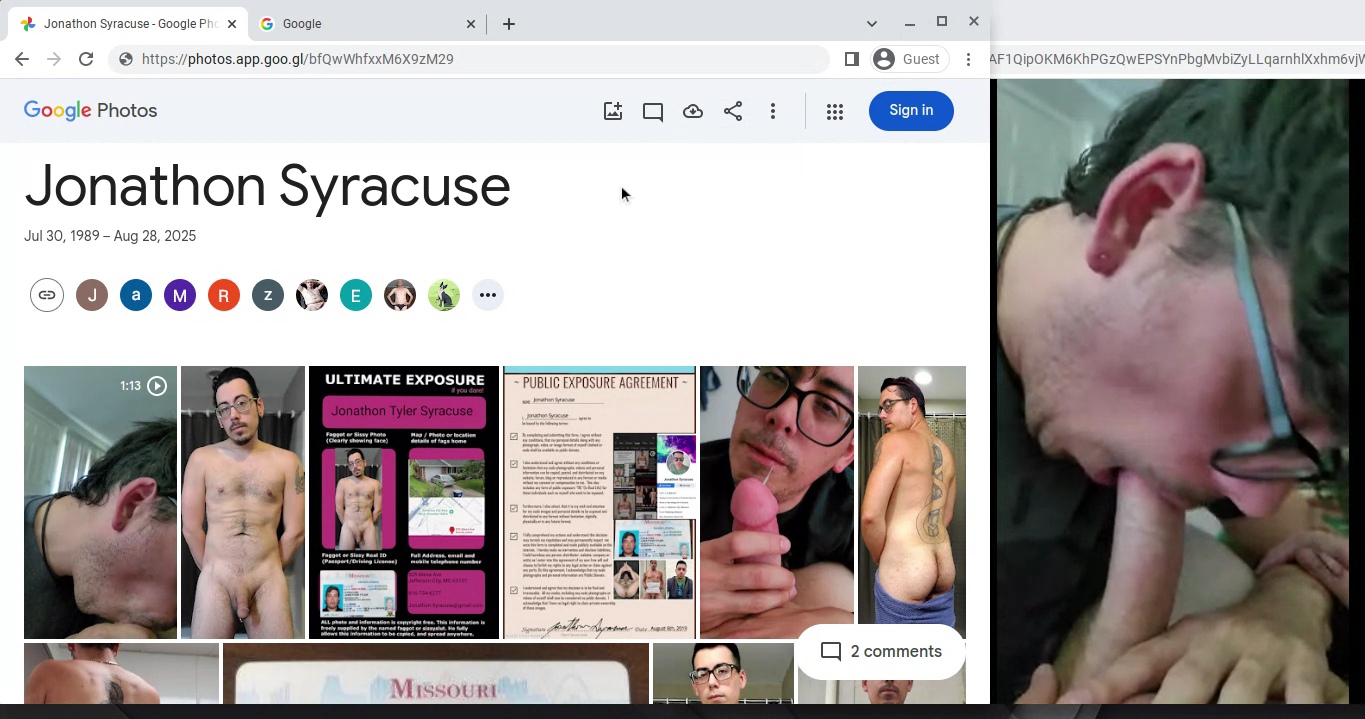View site information icon in the address bar

point(126,59)
